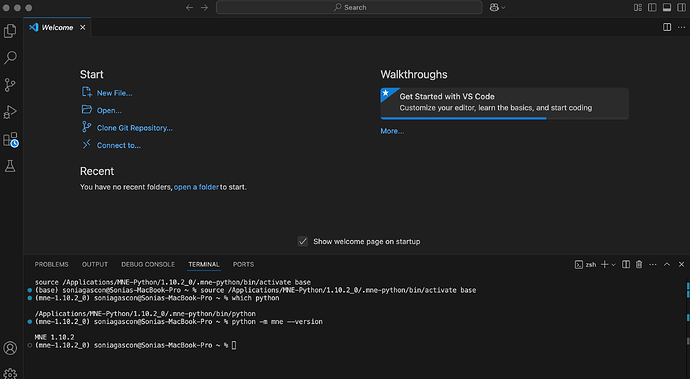Open the Extensions view
690x379 pixels.
tap(10, 140)
